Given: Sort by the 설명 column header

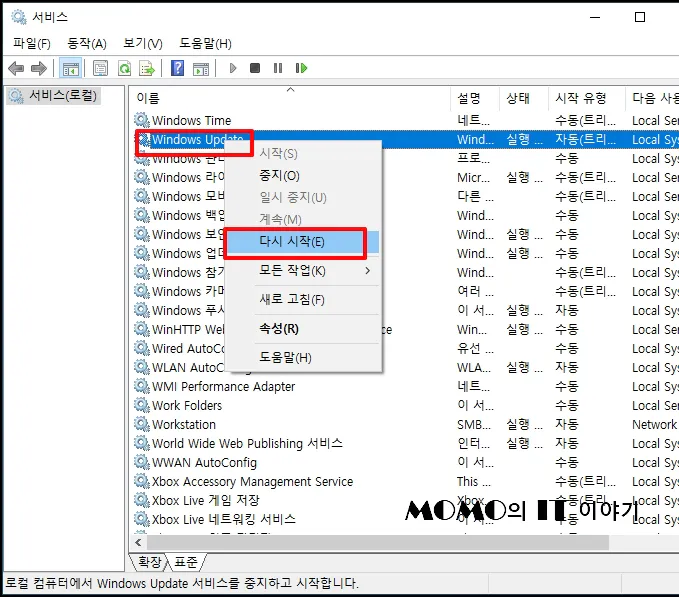Looking at the screenshot, I should pyautogui.click(x=475, y=98).
